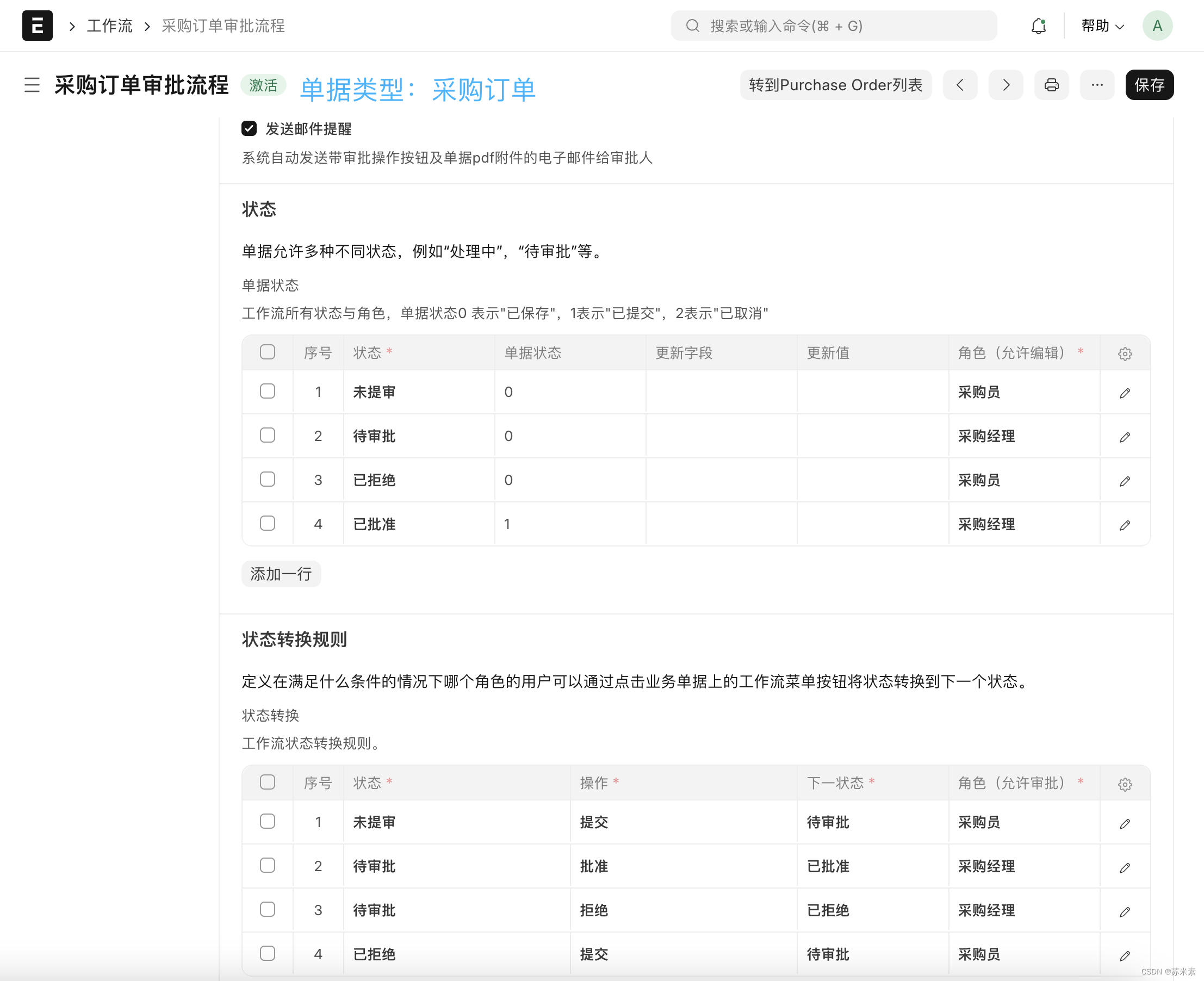This screenshot has height=981, width=1204.
Task: Focus the search or command input
Action: (833, 26)
